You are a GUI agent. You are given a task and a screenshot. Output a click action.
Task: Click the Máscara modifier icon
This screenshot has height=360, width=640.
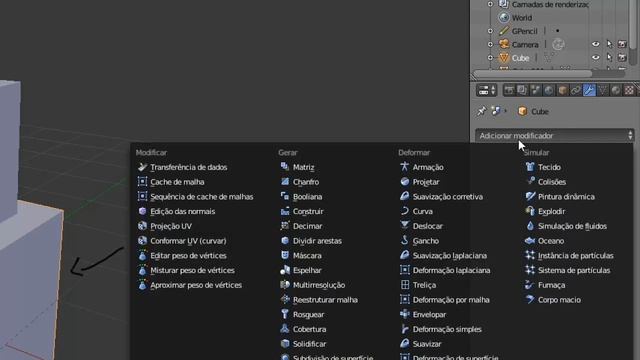[x=285, y=255]
